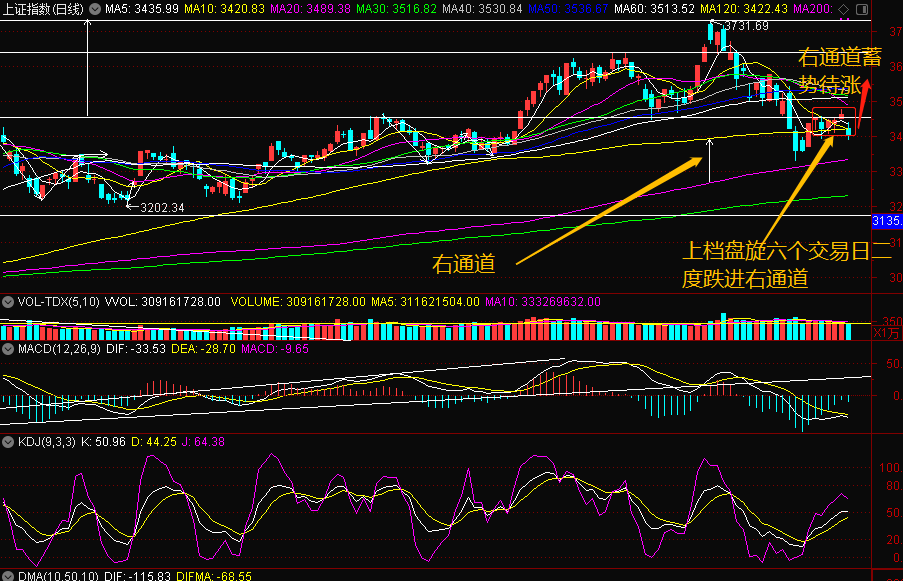Viewport: 903px width, 581px height.
Task: Select the red rectangle annotation on candles
Action: click(833, 121)
